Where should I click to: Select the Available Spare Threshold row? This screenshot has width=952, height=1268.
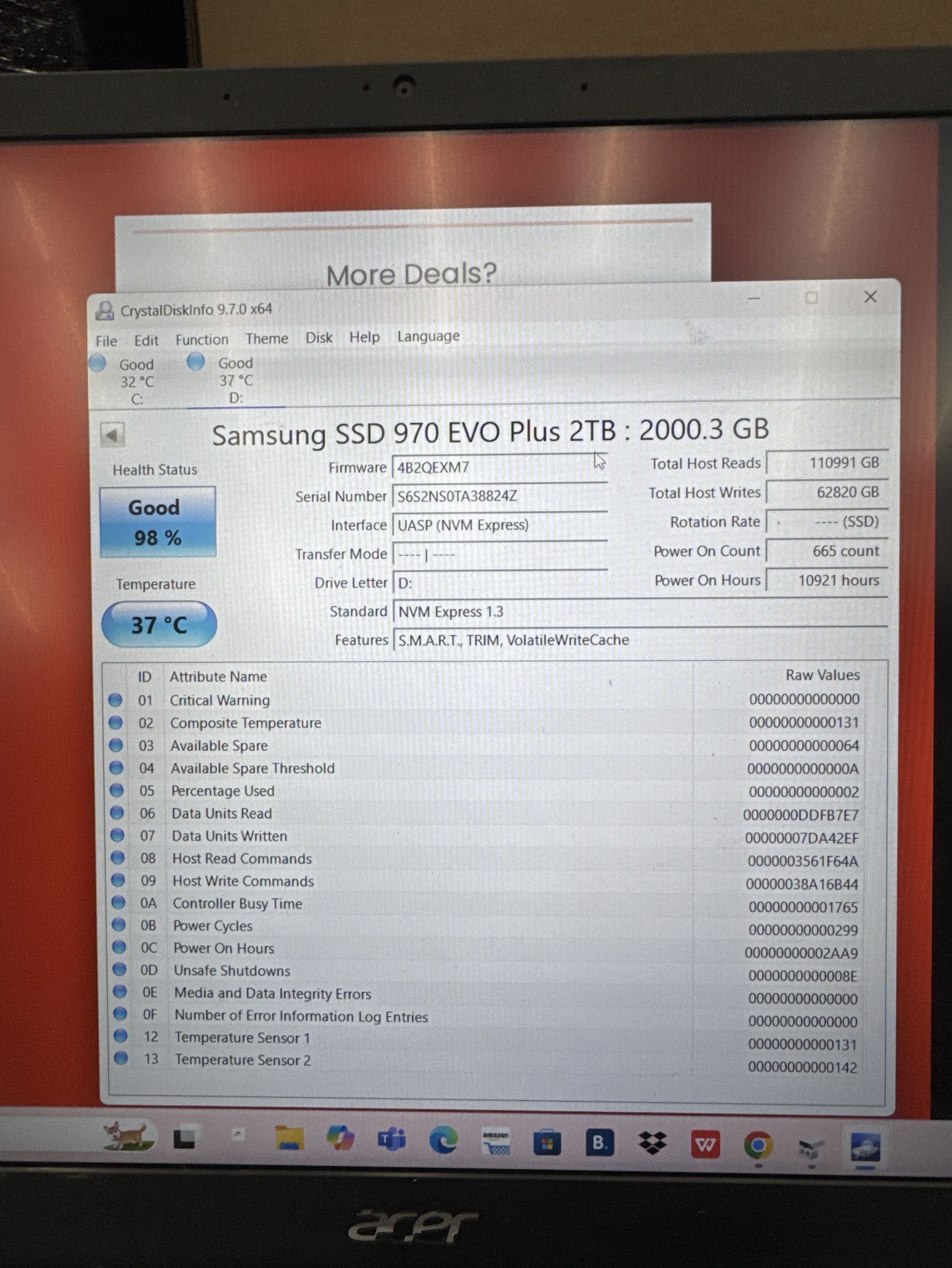point(484,768)
